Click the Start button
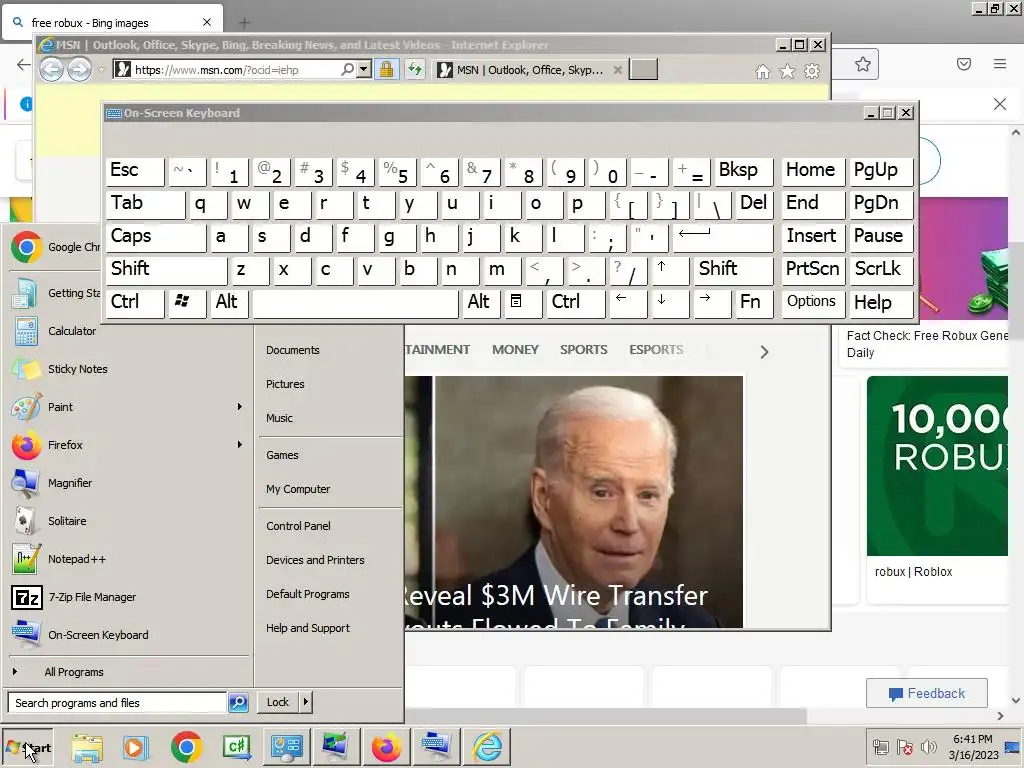This screenshot has height=768, width=1024. [27, 748]
